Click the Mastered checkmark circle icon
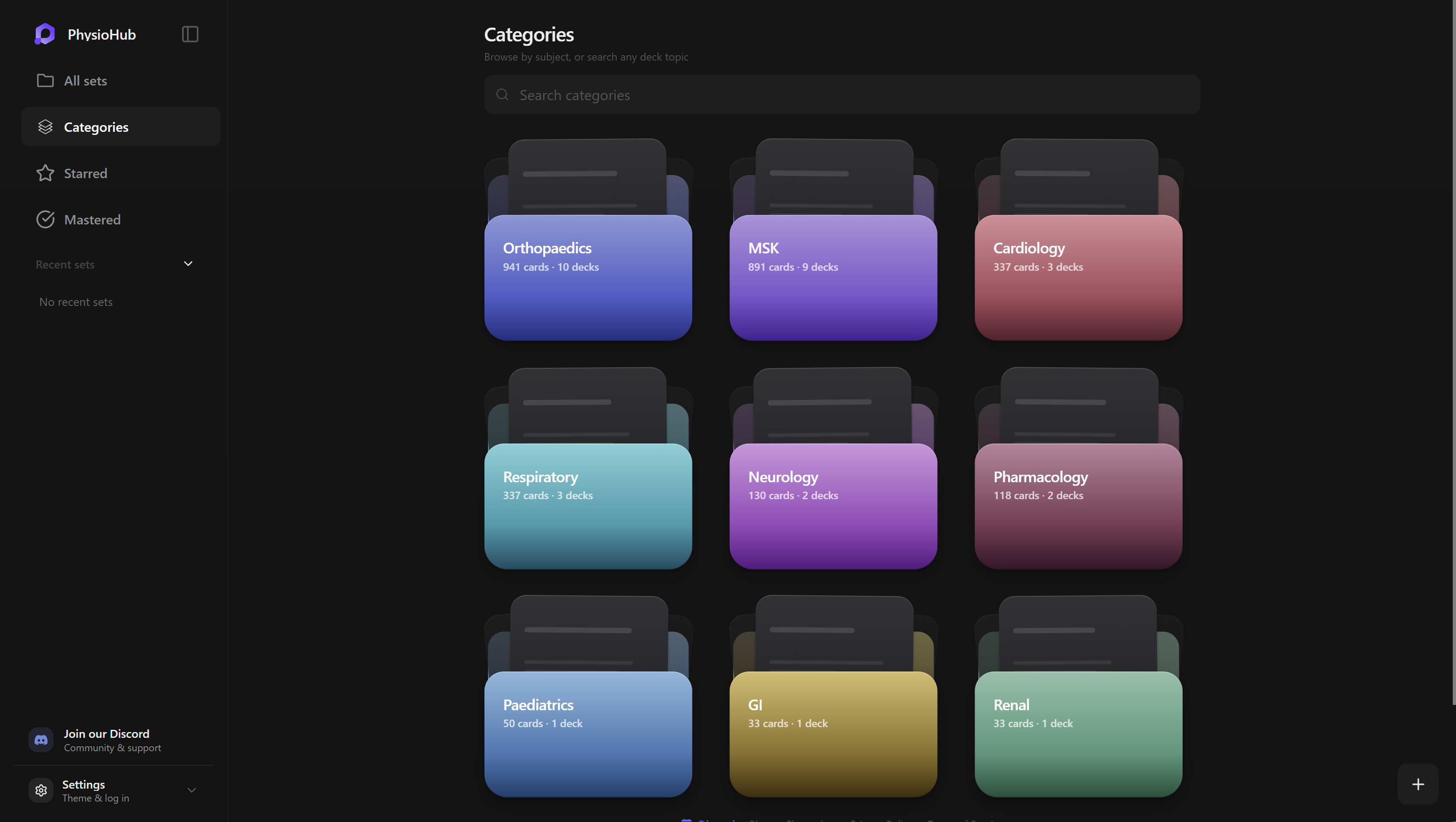The height and width of the screenshot is (822, 1456). pyautogui.click(x=45, y=220)
